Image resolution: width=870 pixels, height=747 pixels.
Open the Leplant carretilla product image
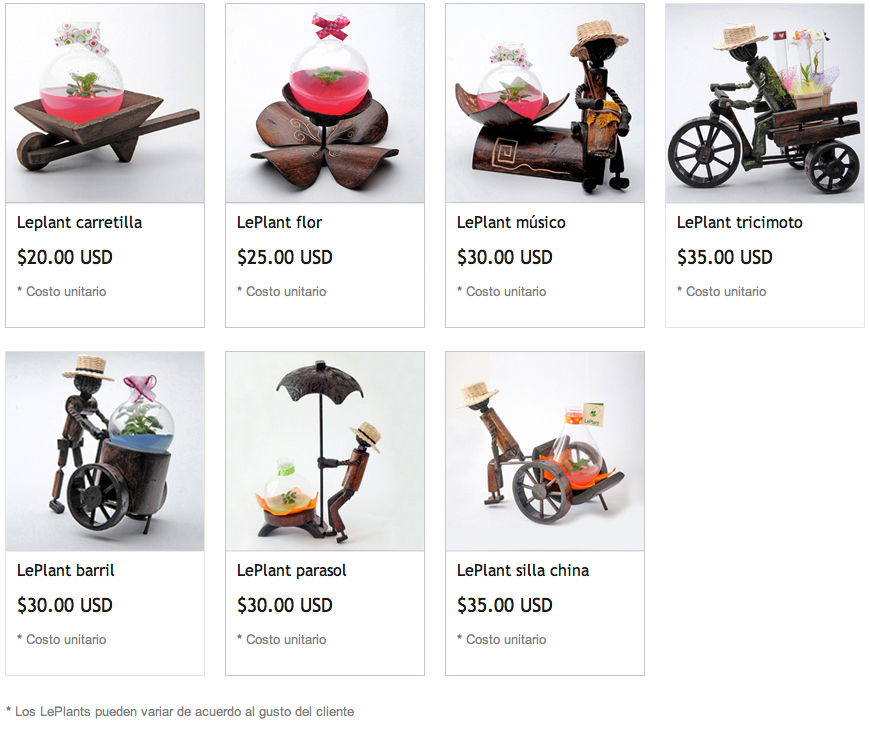(x=105, y=103)
